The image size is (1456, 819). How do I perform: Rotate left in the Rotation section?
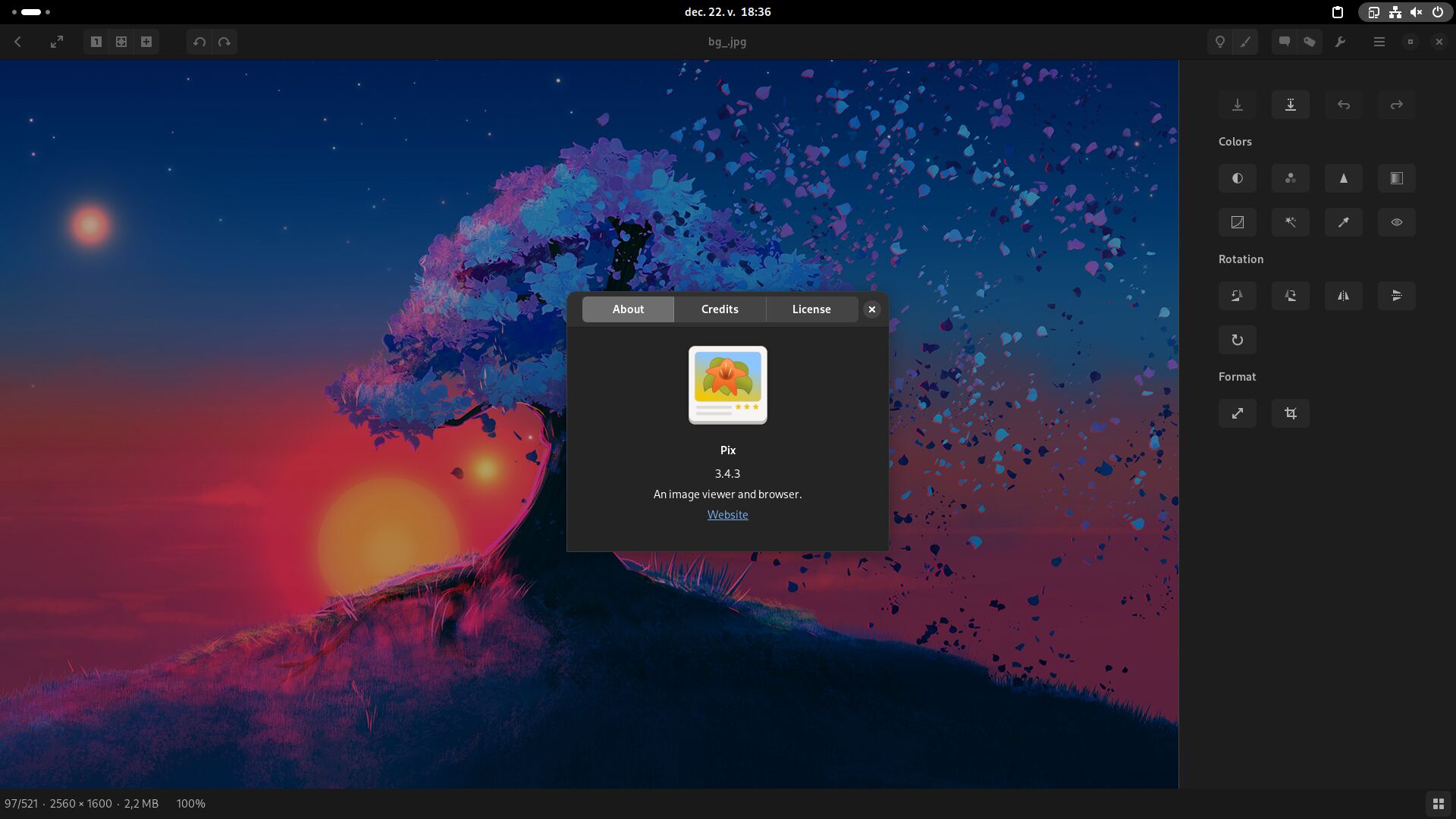(1238, 296)
